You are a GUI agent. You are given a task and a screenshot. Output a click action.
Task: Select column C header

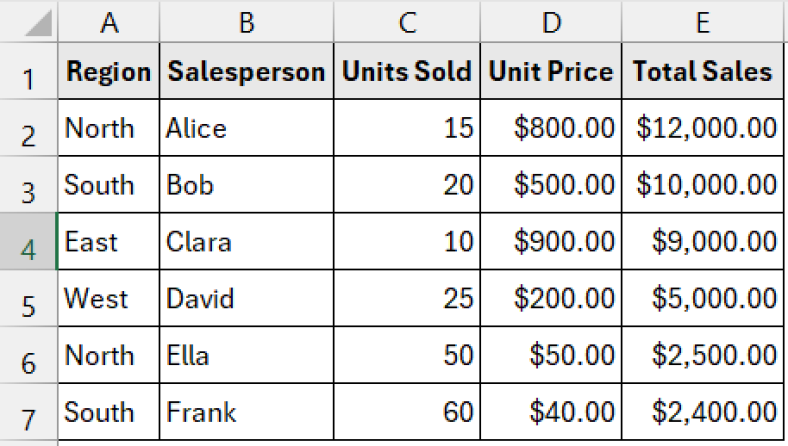[x=407, y=22]
